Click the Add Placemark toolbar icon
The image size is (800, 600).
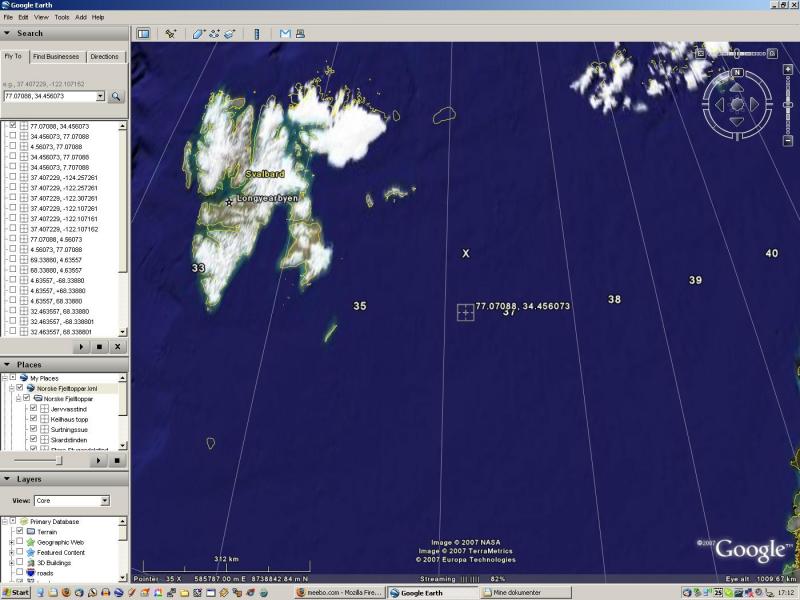(171, 33)
